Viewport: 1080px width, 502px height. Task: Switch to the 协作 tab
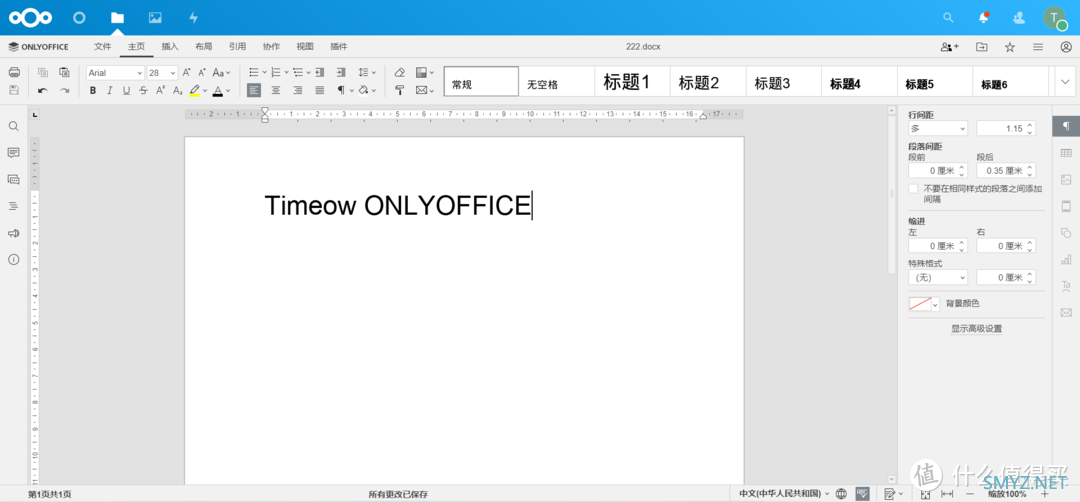coord(271,47)
